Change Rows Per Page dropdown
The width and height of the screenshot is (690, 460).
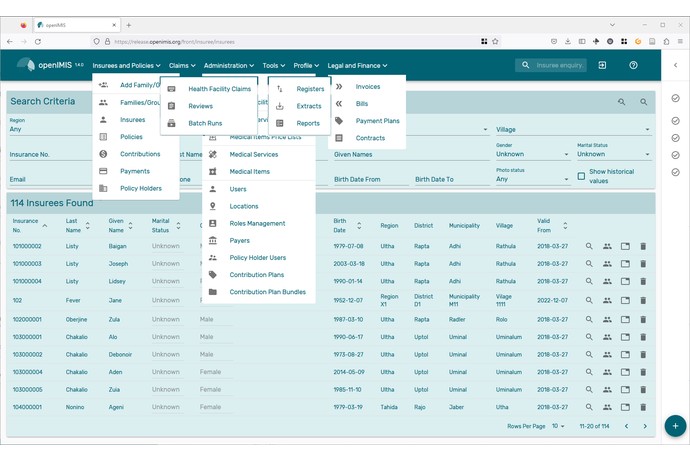click(558, 426)
